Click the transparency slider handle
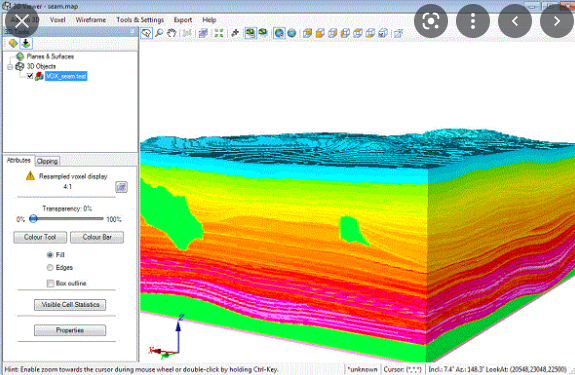The width and height of the screenshot is (575, 375). click(33, 219)
